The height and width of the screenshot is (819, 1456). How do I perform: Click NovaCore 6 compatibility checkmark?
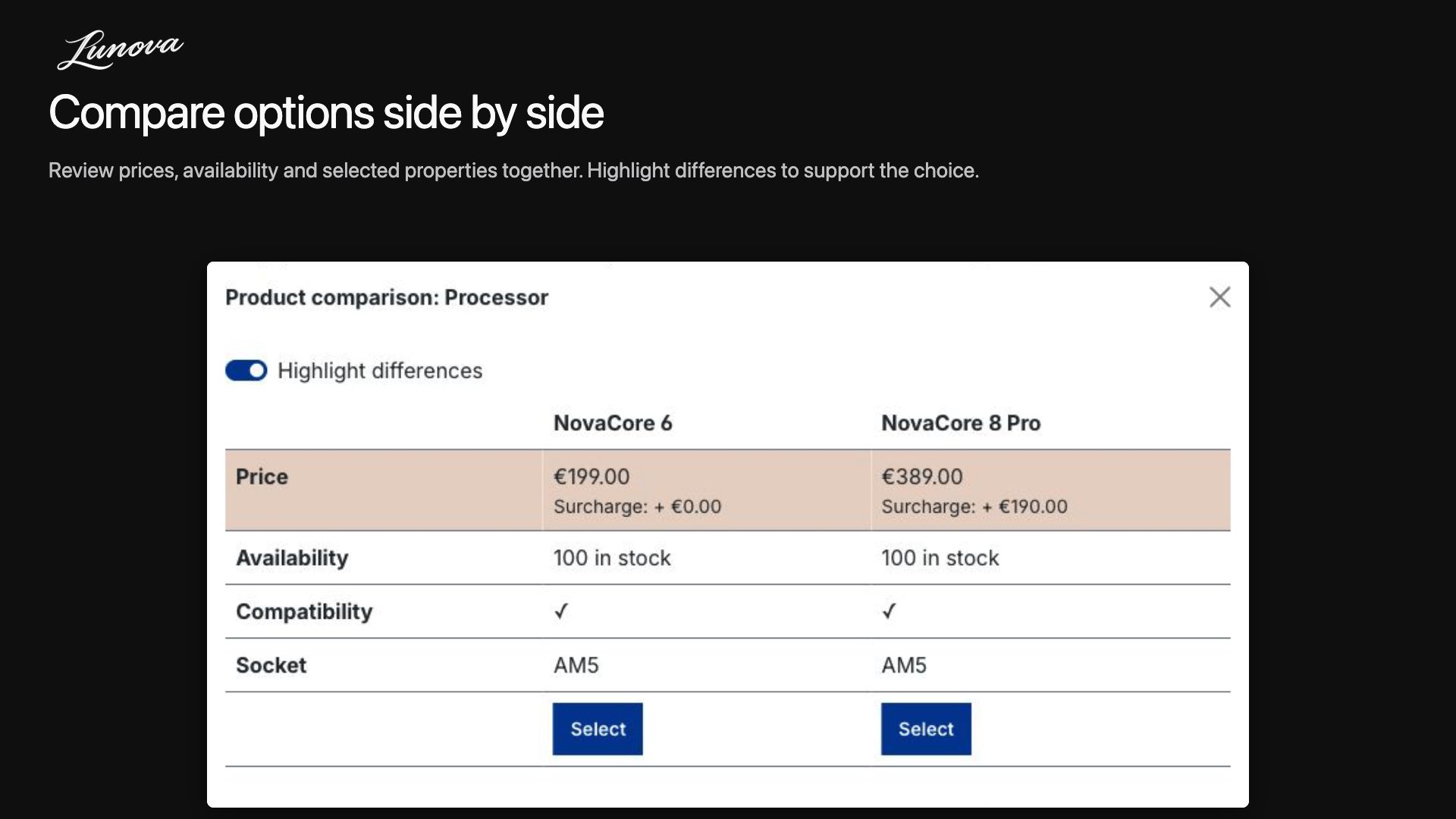[561, 611]
